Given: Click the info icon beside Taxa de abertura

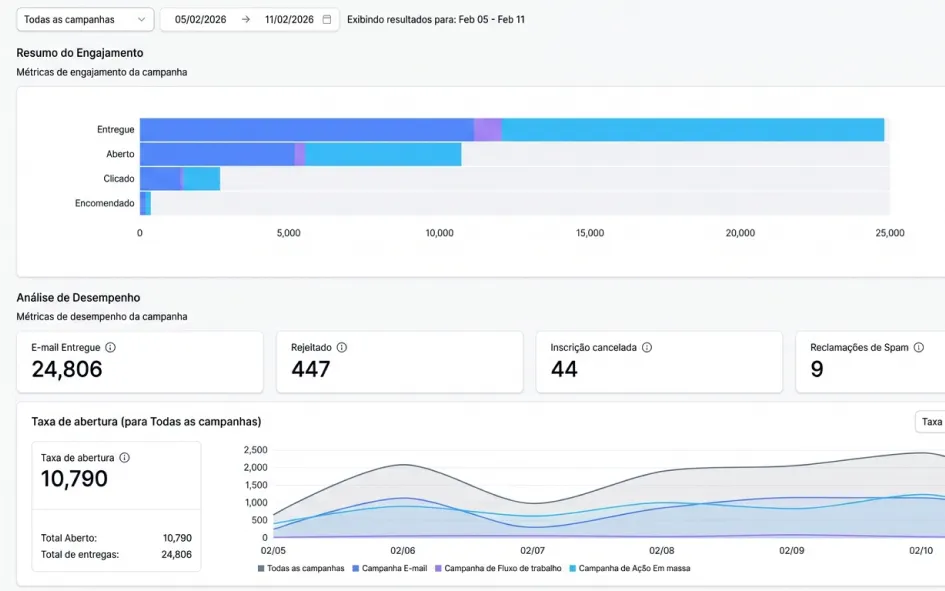Looking at the screenshot, I should click(x=124, y=457).
